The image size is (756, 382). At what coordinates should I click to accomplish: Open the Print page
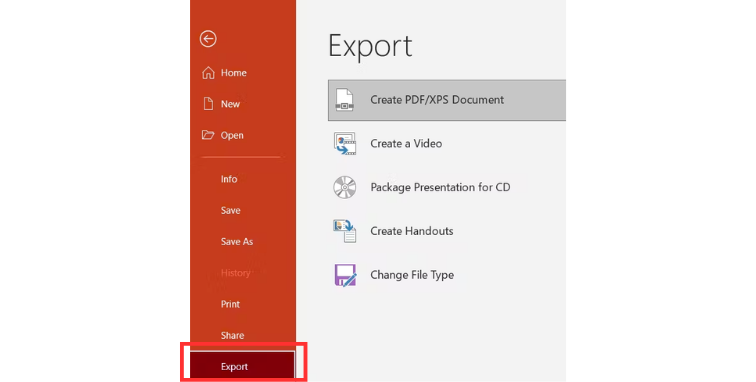click(x=230, y=304)
